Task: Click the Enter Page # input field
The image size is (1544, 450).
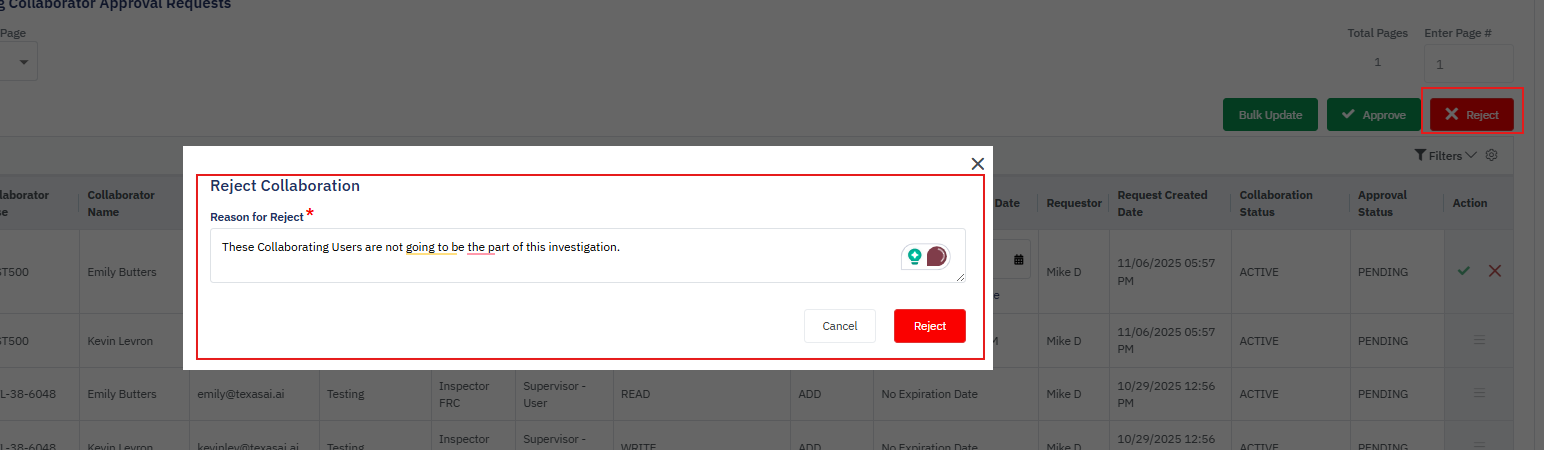Action: tap(1468, 64)
